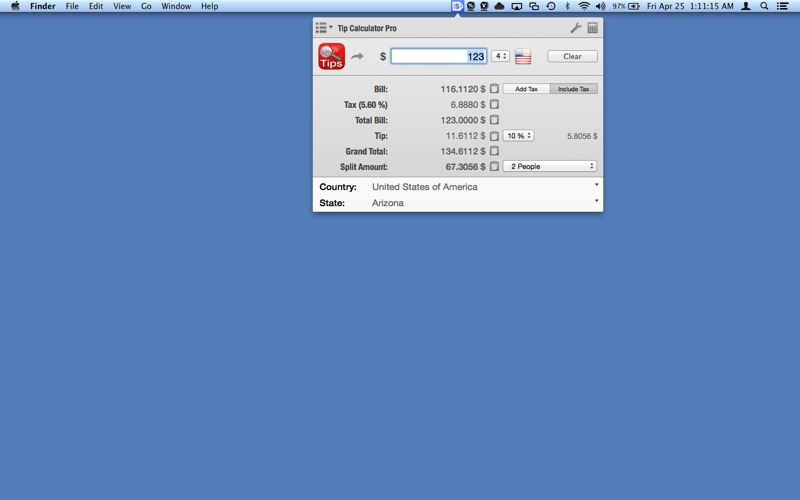Screen dimensions: 800x500
Task: Copy the Tax amount via clipboard icon
Action: click(x=494, y=104)
